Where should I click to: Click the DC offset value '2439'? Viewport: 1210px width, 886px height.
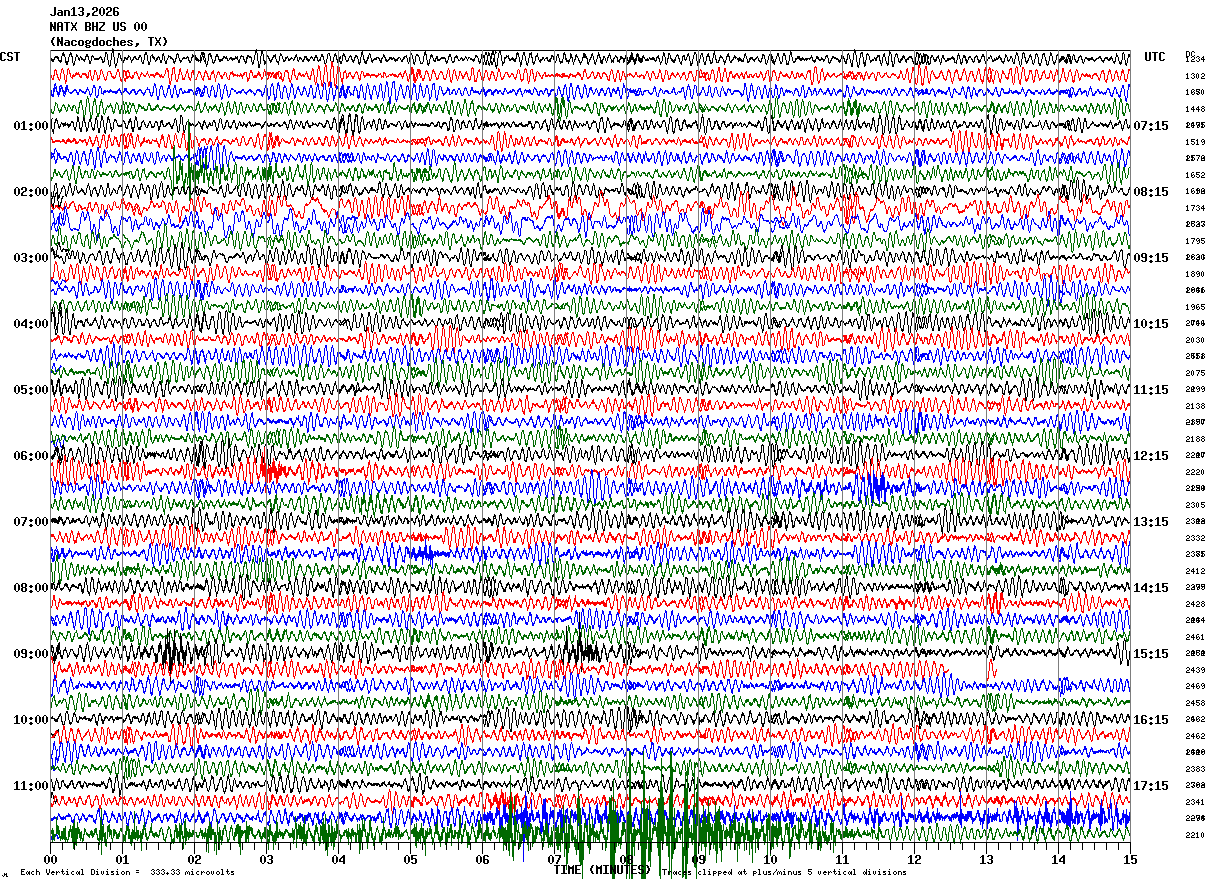pyautogui.click(x=1195, y=670)
